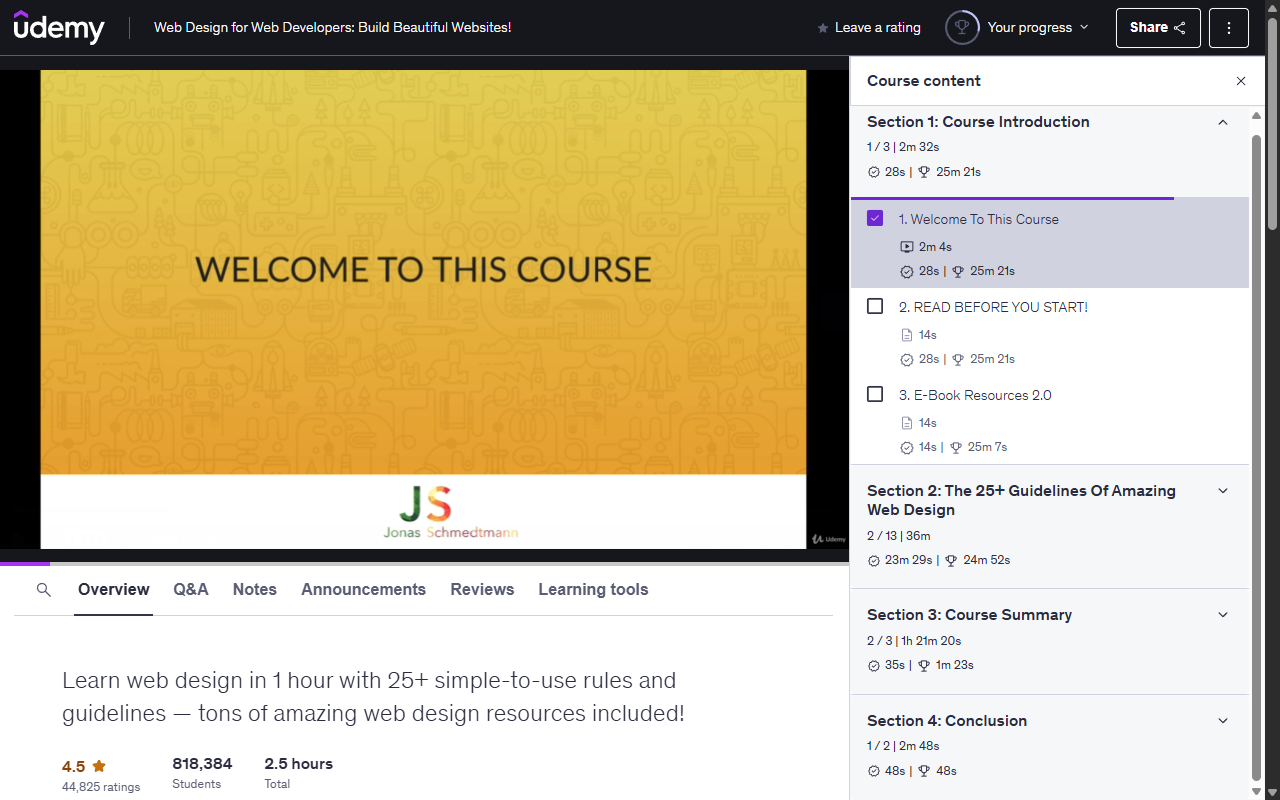This screenshot has height=800, width=1280.
Task: Click video icon under Welcome To This Course
Action: click(907, 247)
